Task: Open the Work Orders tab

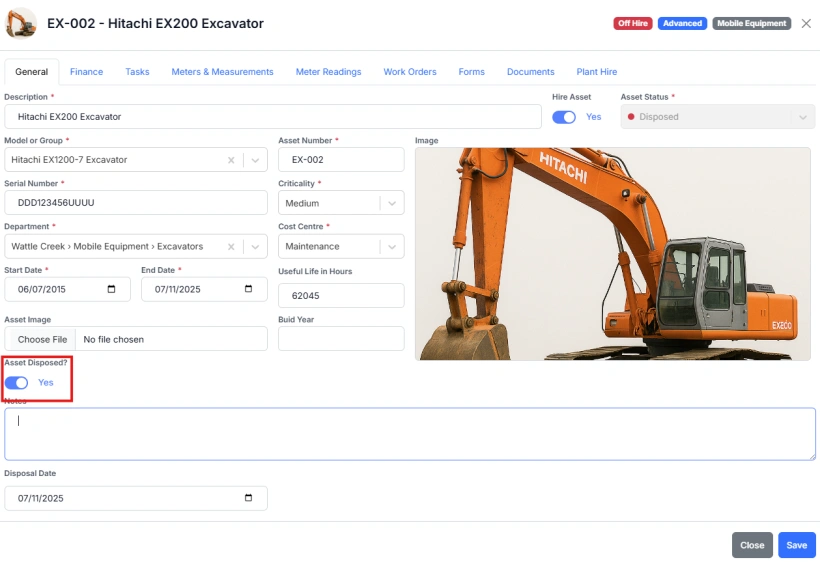Action: tap(410, 72)
